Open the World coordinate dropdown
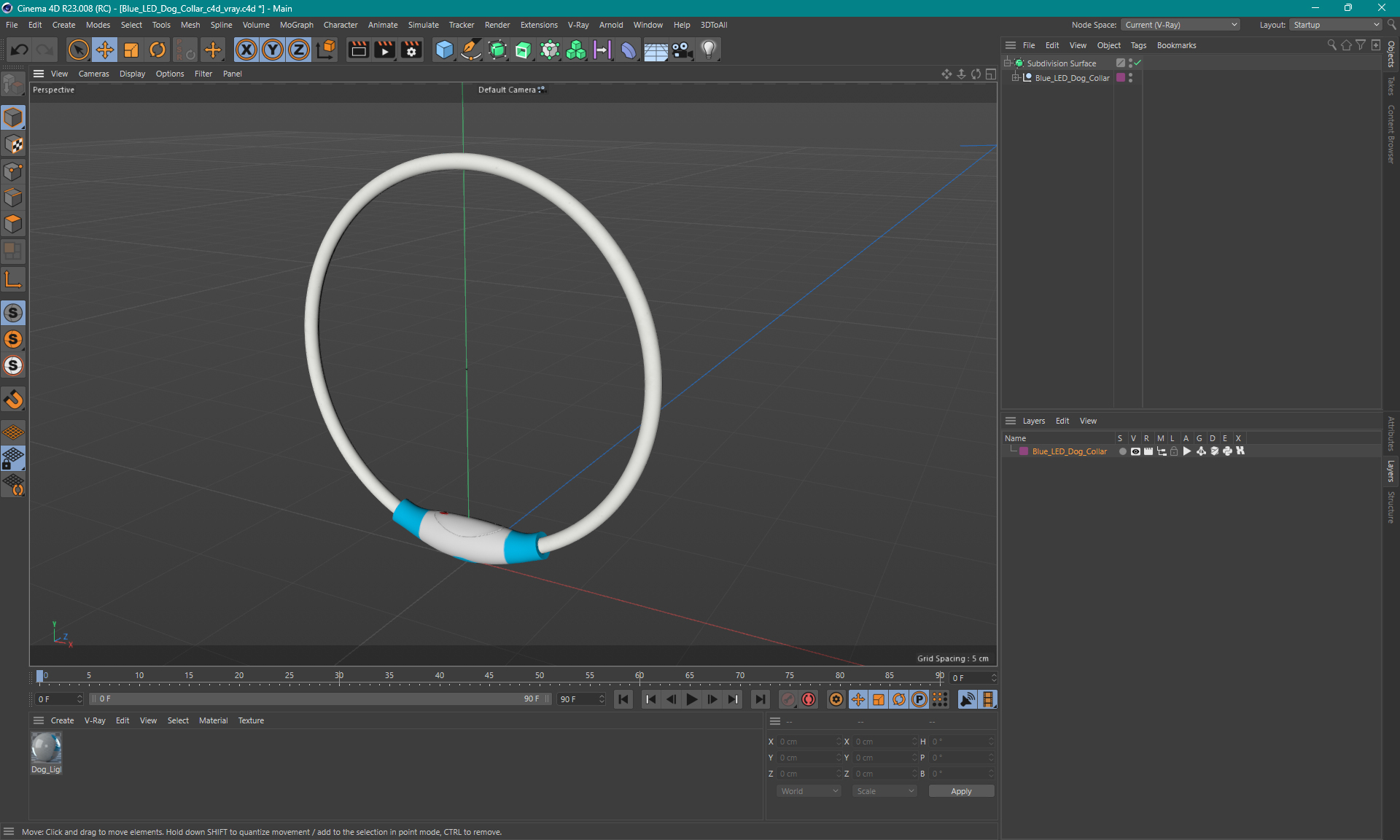The height and width of the screenshot is (840, 1400). click(809, 791)
